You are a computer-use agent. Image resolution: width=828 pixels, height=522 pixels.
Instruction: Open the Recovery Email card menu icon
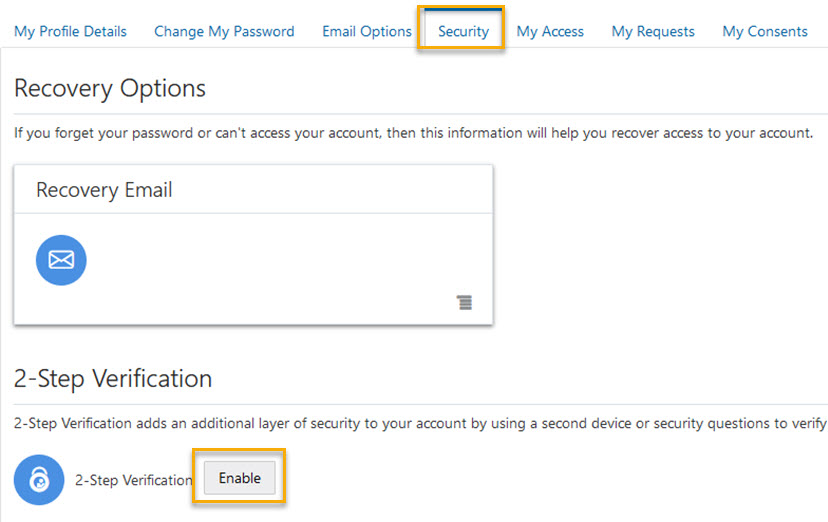coord(465,302)
